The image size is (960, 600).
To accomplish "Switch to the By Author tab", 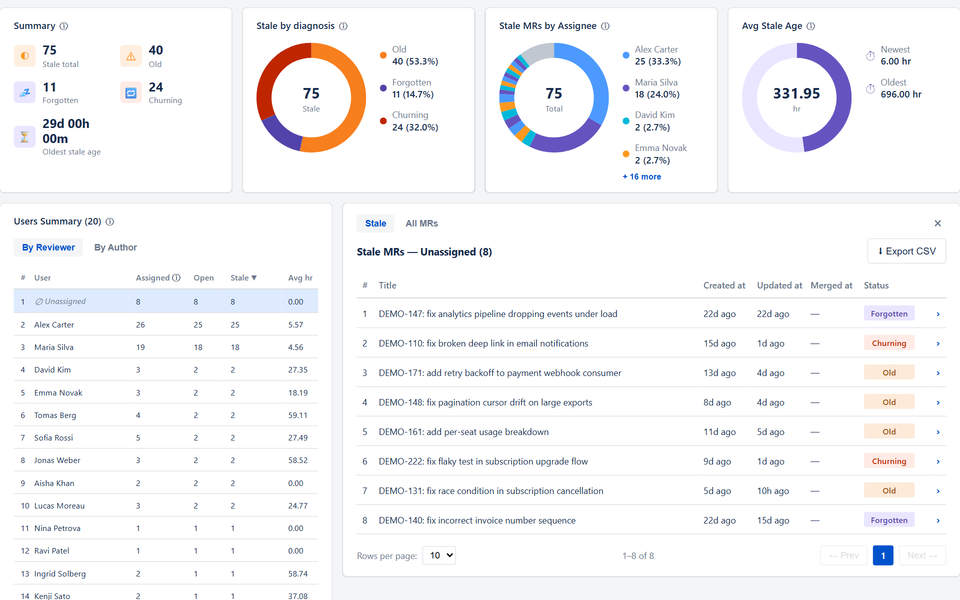I will [x=115, y=247].
